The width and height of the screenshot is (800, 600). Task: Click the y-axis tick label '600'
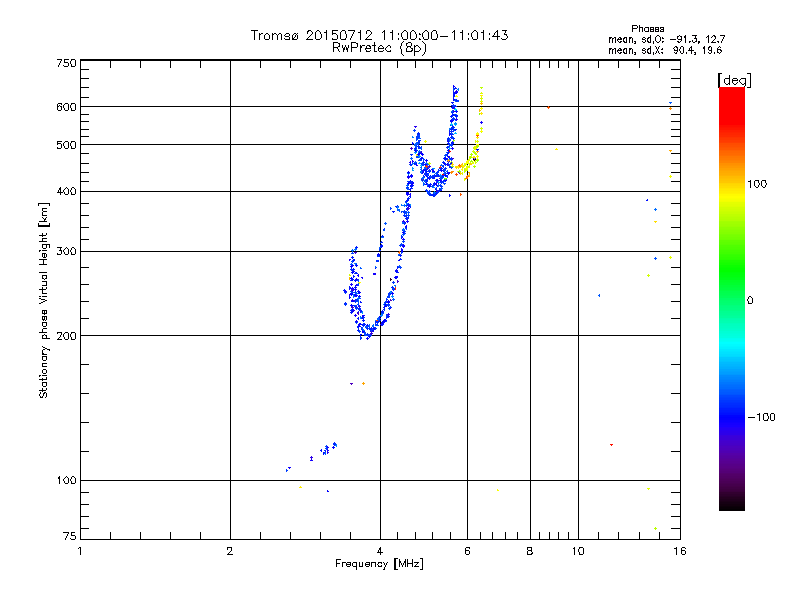(x=66, y=107)
